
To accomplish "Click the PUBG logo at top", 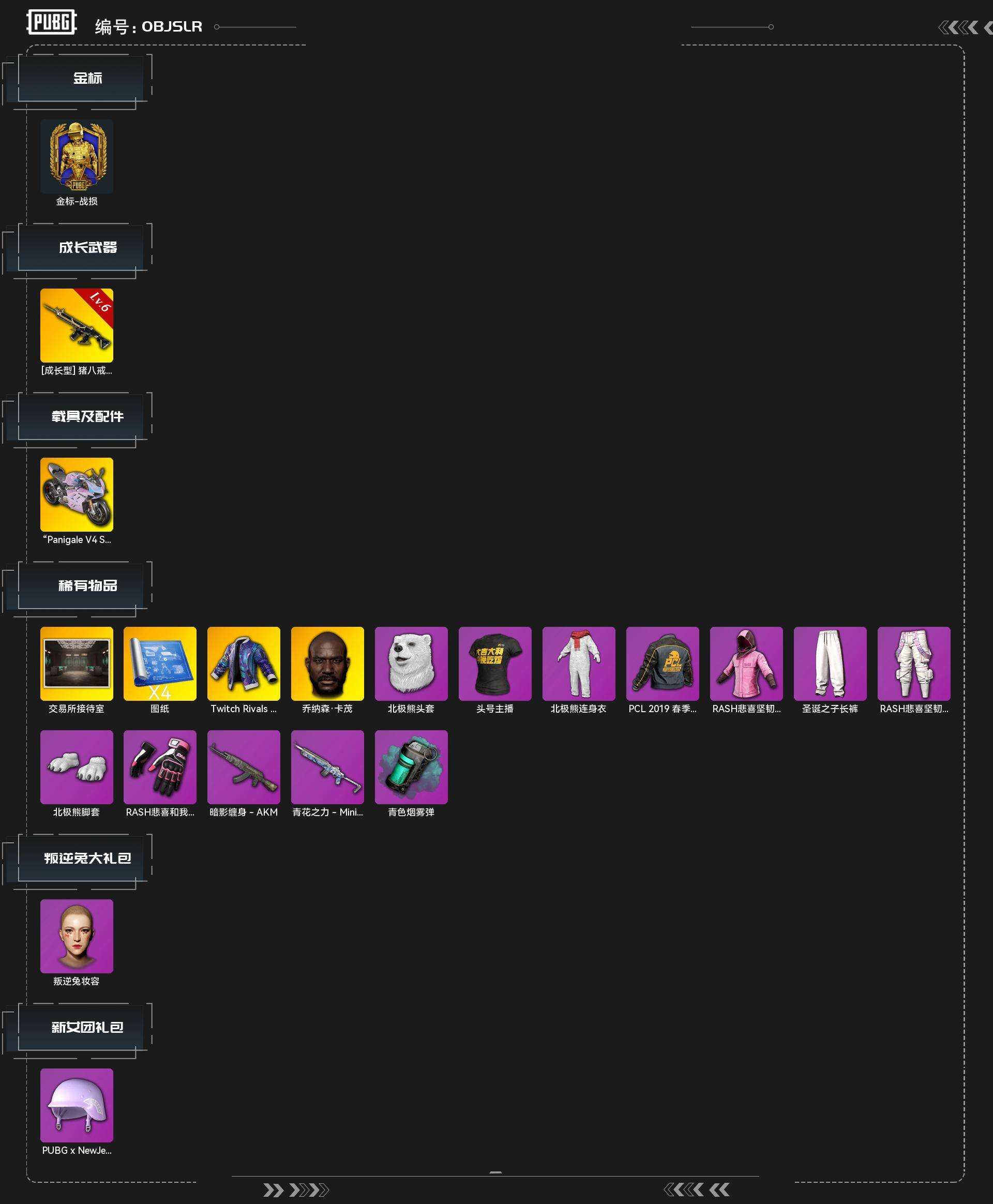I will tap(52, 22).
